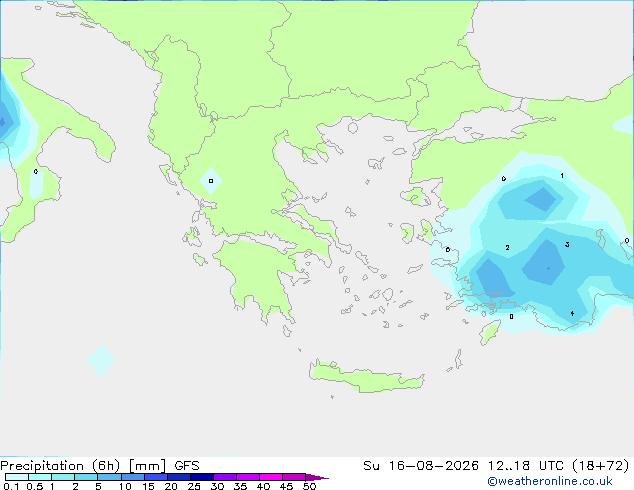
Task: Pick the 10–15 mm legend color swatch
Action: pyautogui.click(x=133, y=477)
